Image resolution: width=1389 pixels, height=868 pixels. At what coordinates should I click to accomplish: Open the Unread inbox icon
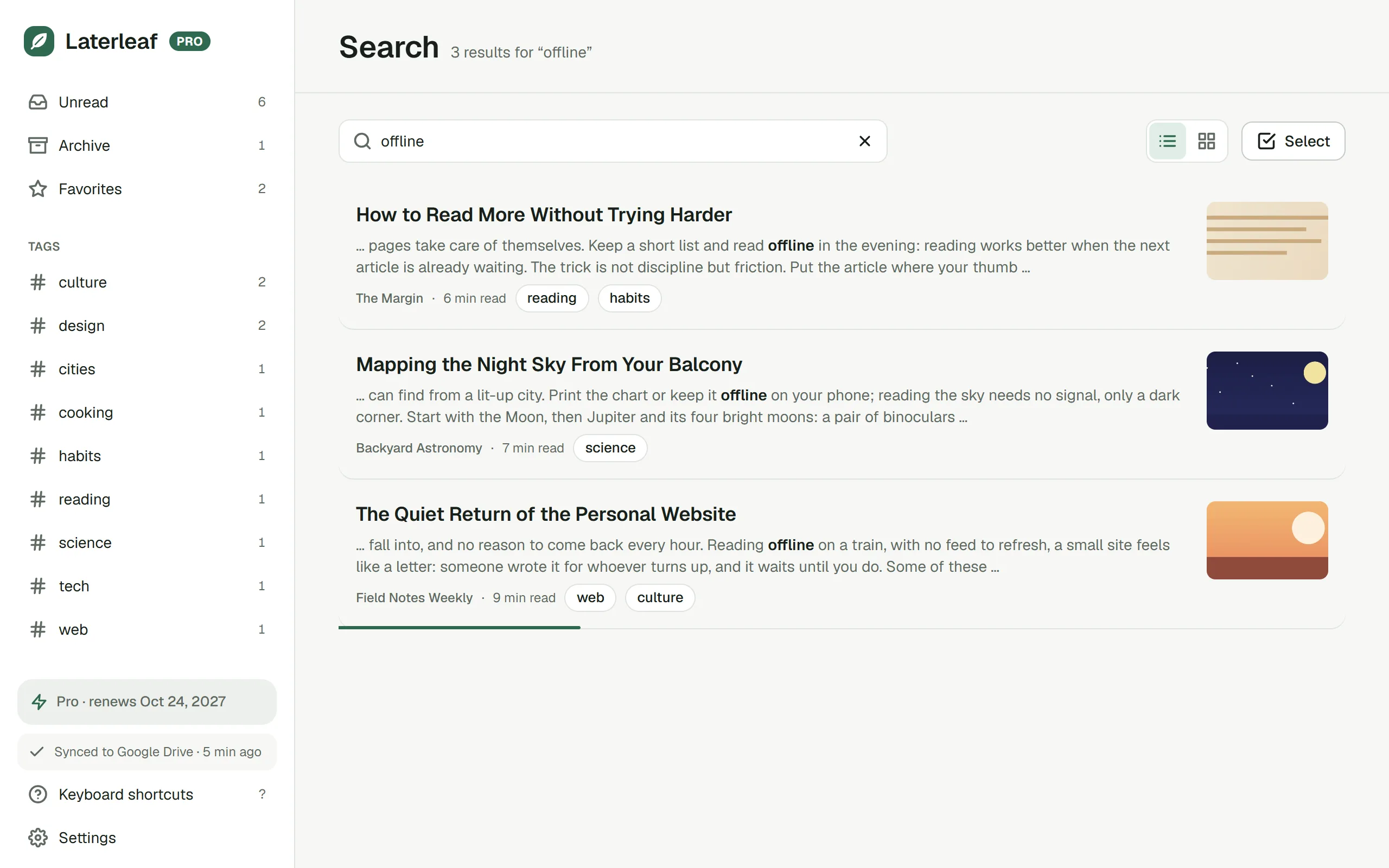click(x=38, y=102)
